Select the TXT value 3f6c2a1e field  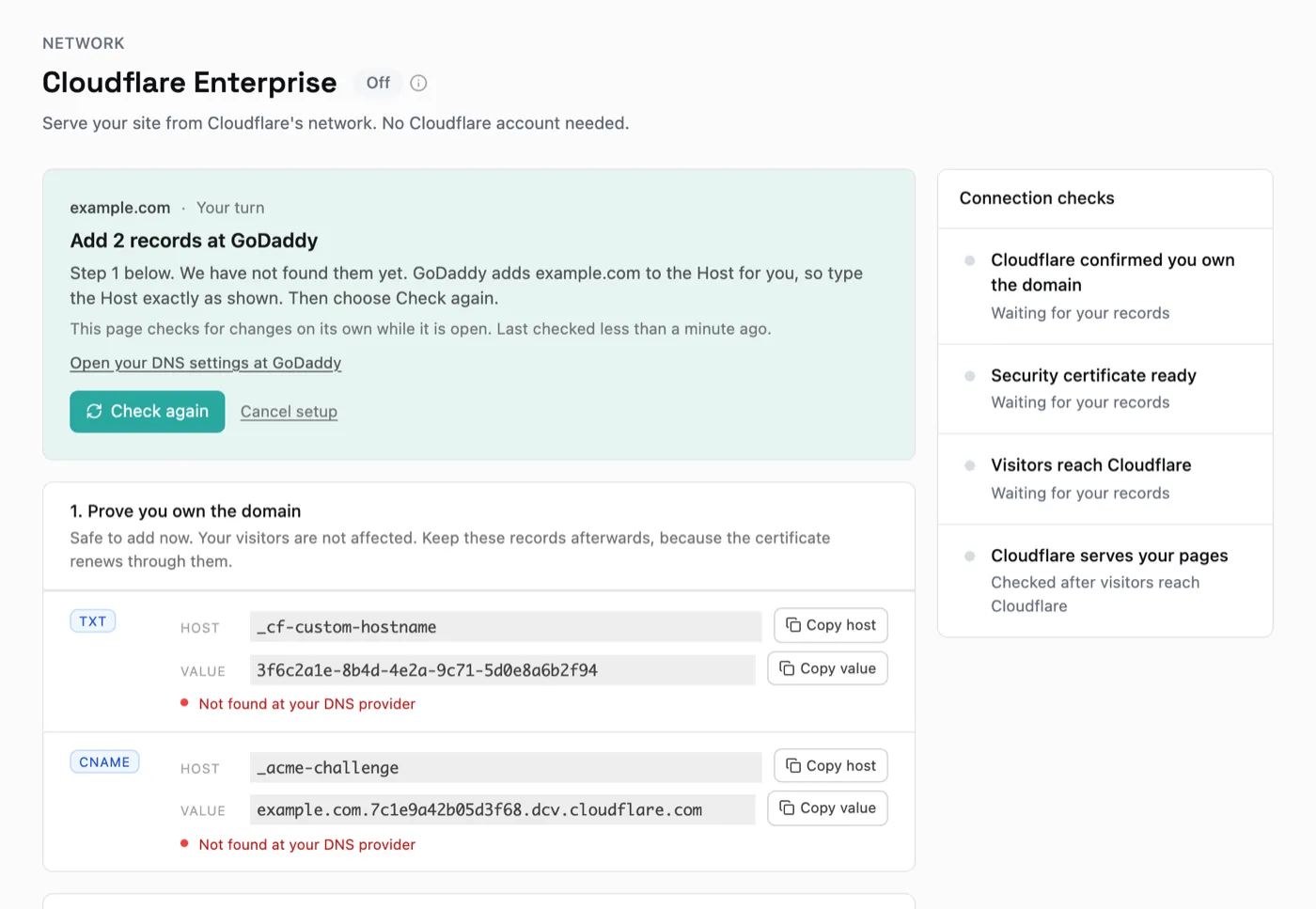503,670
